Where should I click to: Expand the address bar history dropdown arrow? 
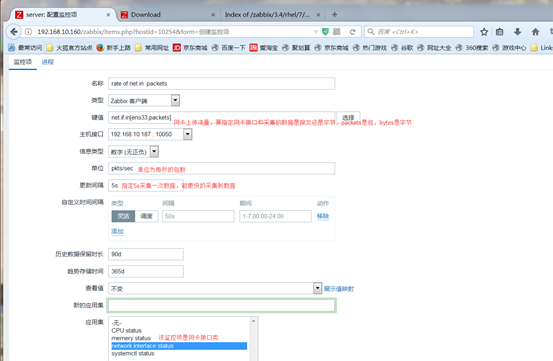point(316,32)
